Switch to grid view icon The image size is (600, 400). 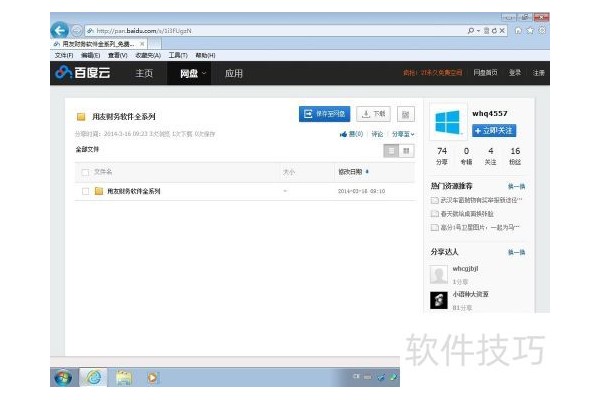[406, 151]
